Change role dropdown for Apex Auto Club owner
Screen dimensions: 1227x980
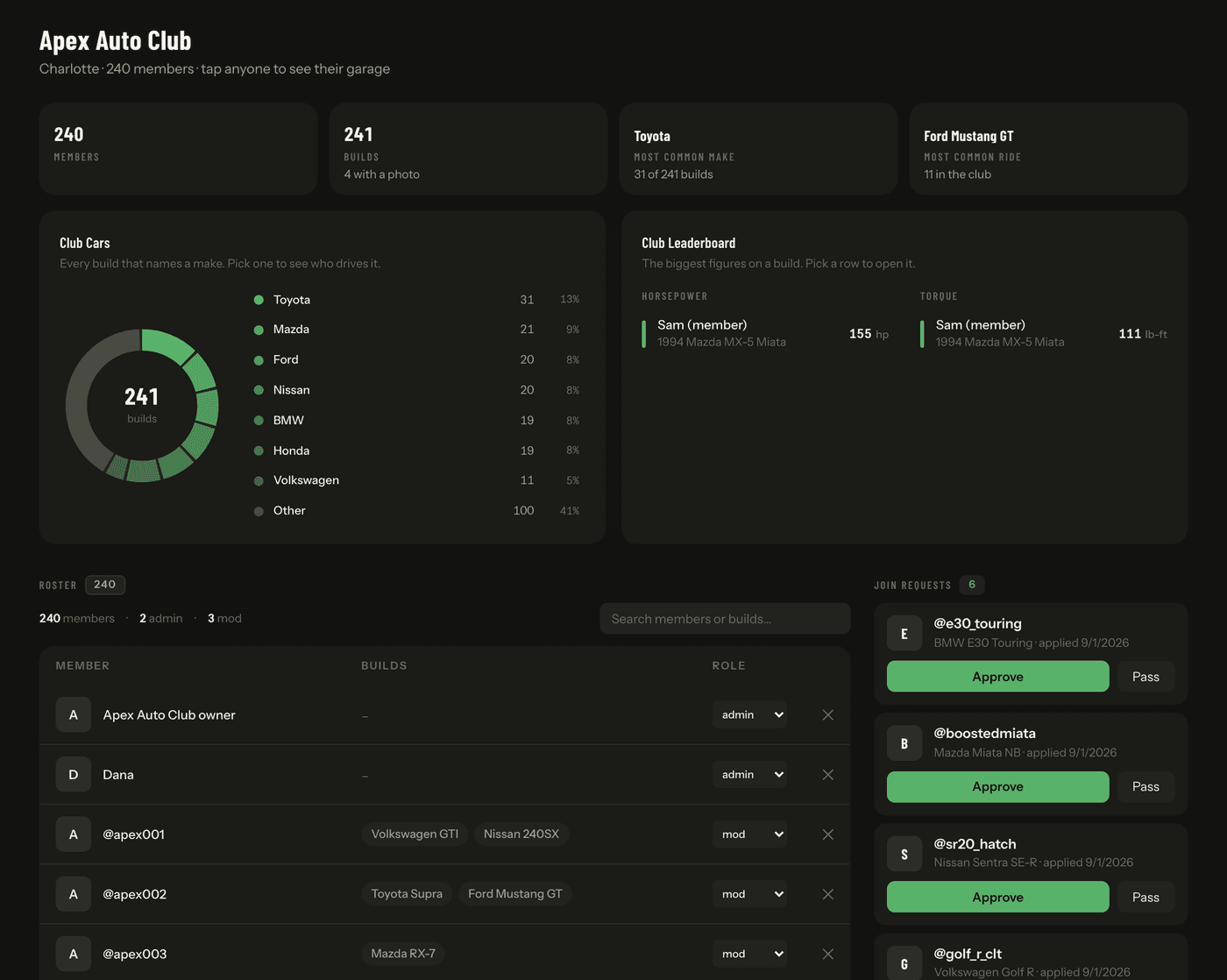(x=749, y=714)
